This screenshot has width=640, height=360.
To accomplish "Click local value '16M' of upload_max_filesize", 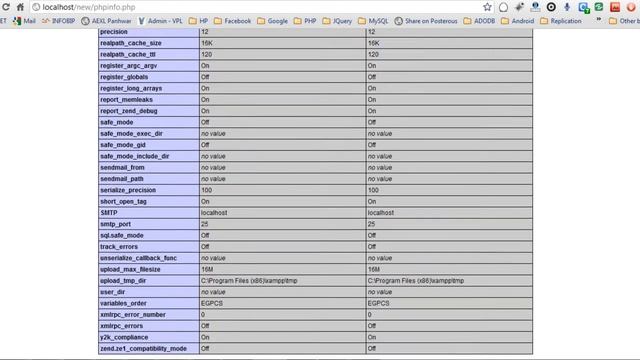I will [207, 269].
